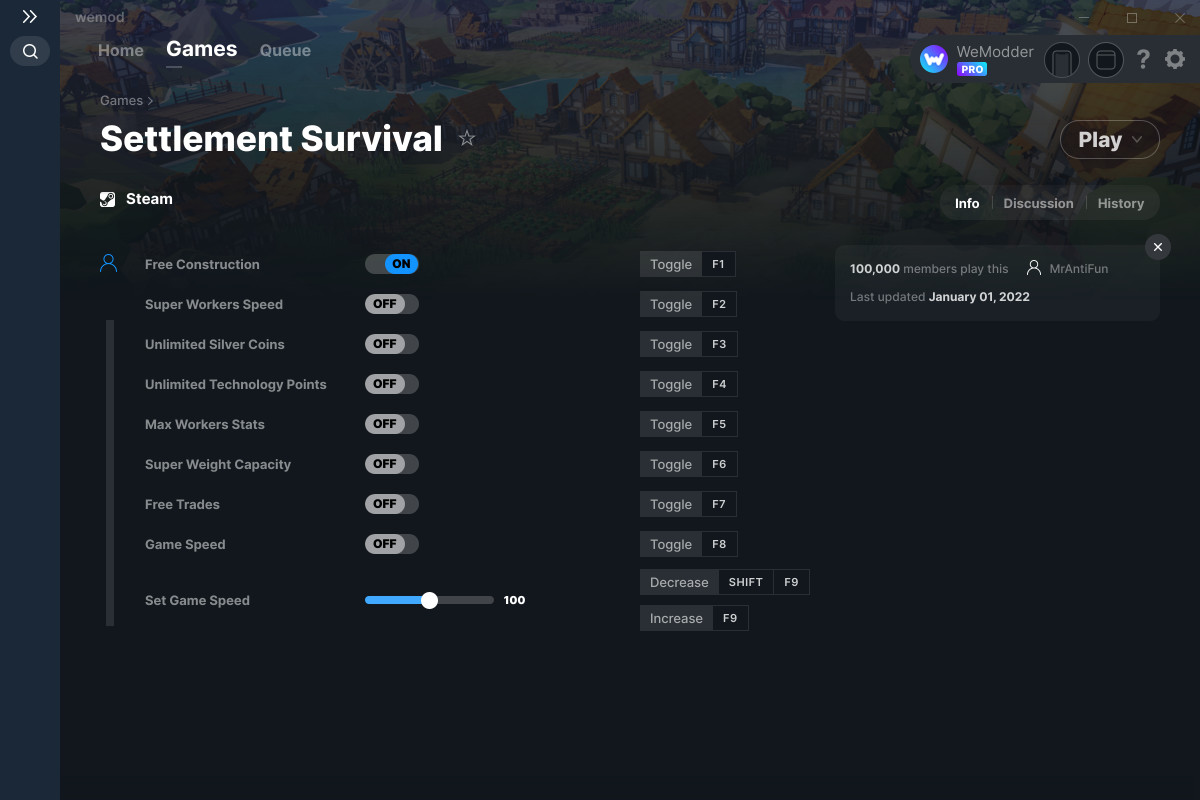Click the '100,000 members play this' text
This screenshot has height=800, width=1200.
point(929,268)
